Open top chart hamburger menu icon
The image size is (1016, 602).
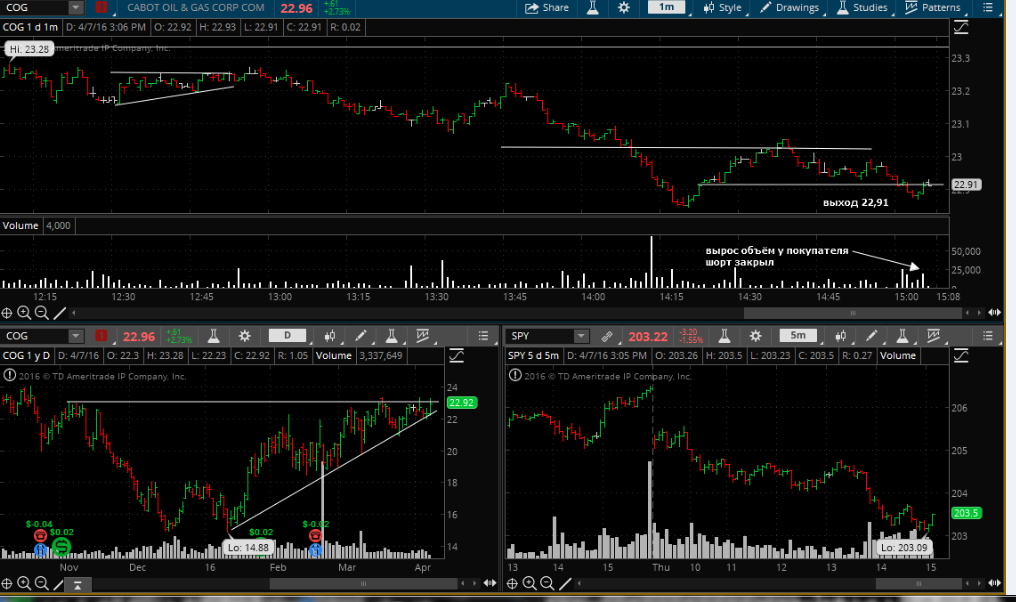987,8
